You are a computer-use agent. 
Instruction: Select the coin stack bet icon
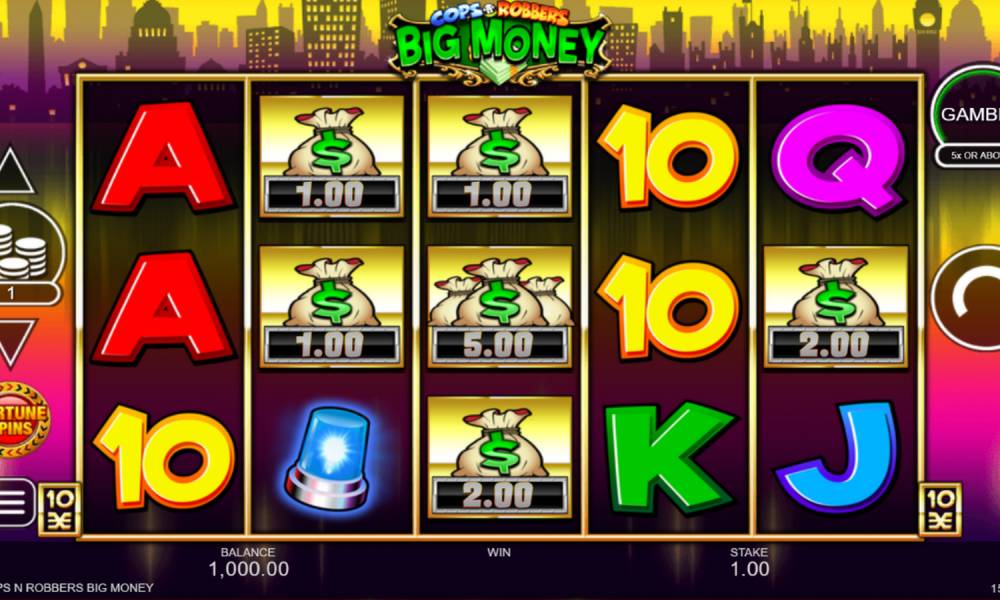[24, 252]
